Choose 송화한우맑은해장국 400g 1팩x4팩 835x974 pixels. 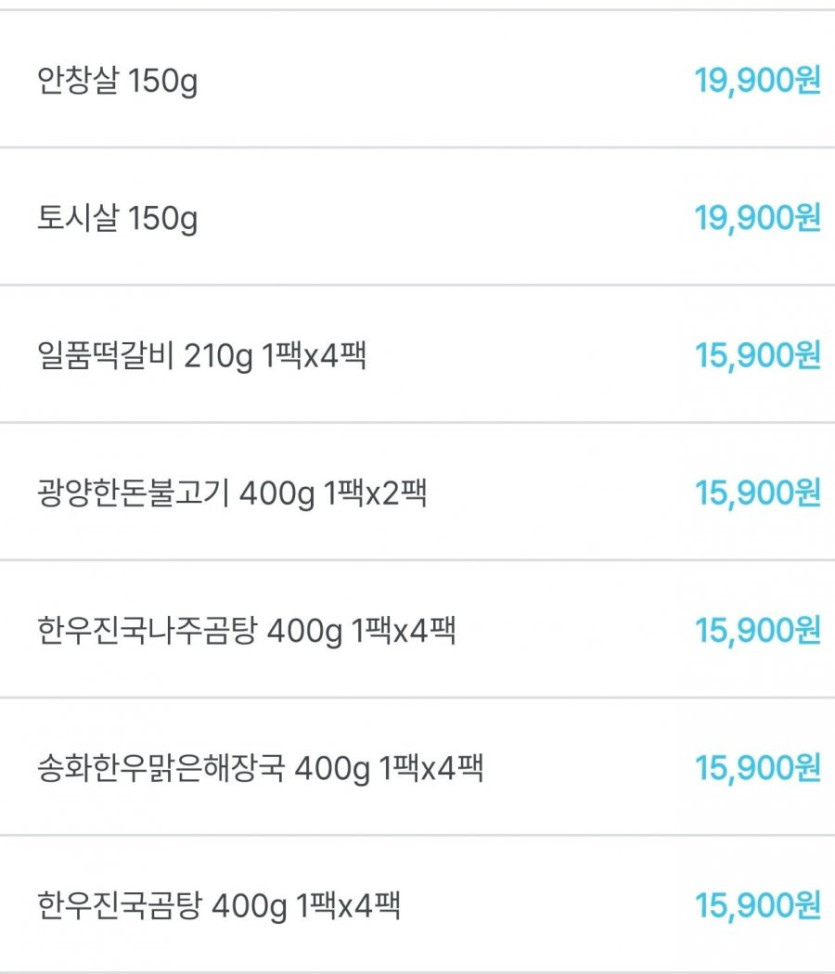(260, 769)
